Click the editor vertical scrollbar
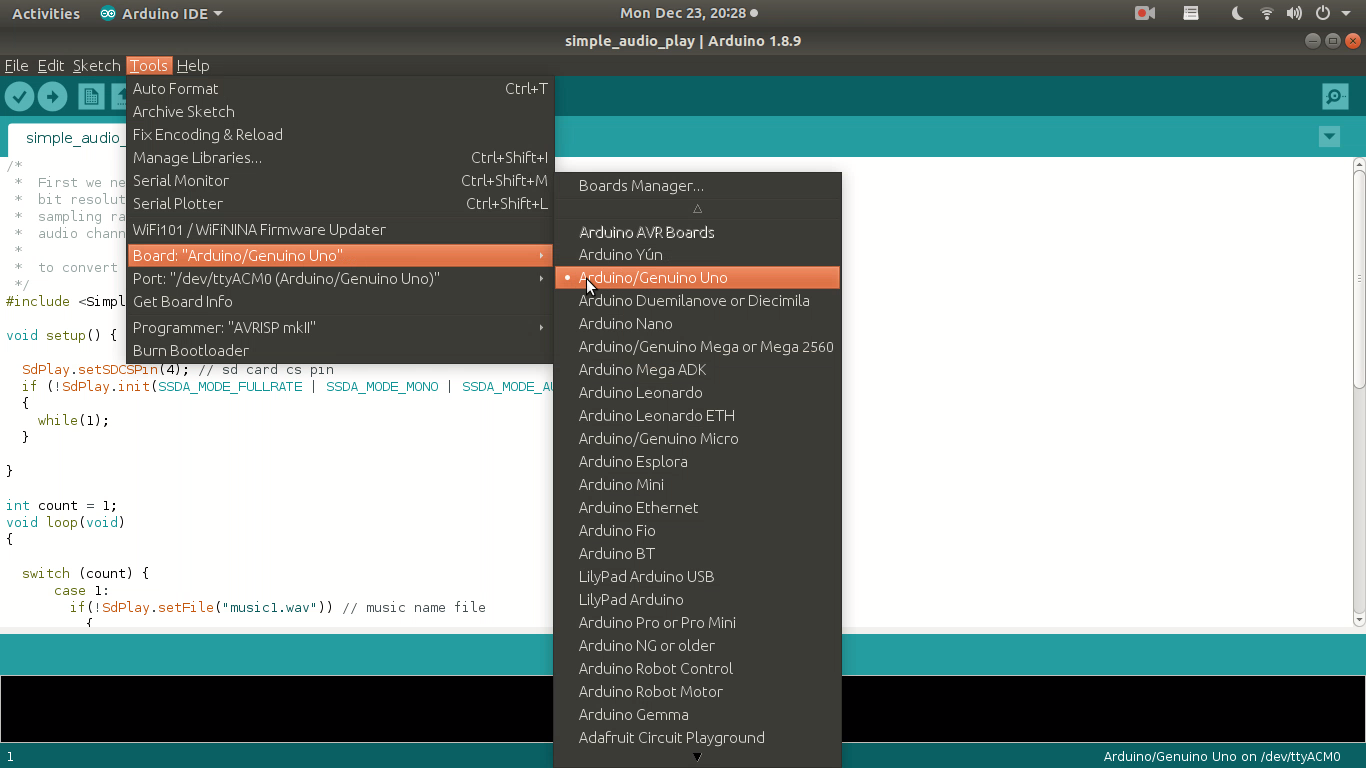 click(x=1359, y=280)
